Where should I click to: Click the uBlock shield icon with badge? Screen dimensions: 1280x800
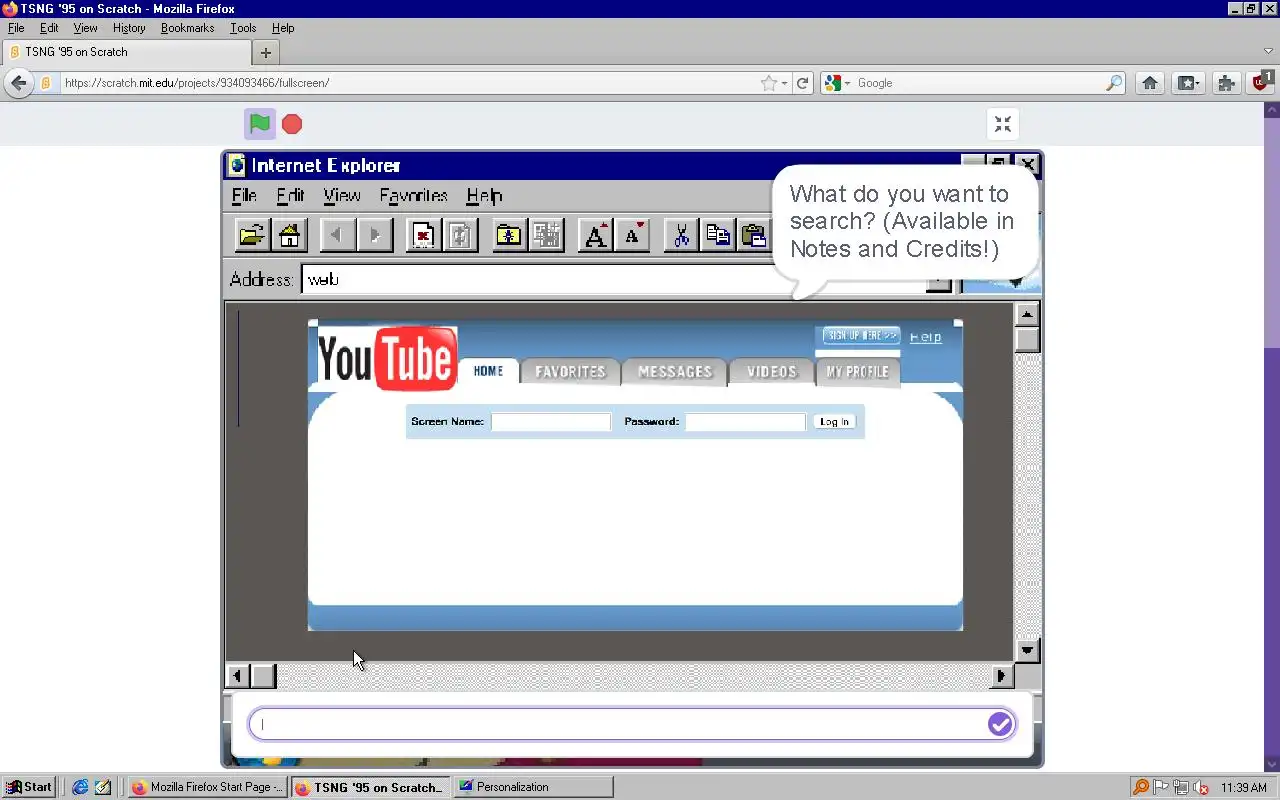coord(1262,82)
